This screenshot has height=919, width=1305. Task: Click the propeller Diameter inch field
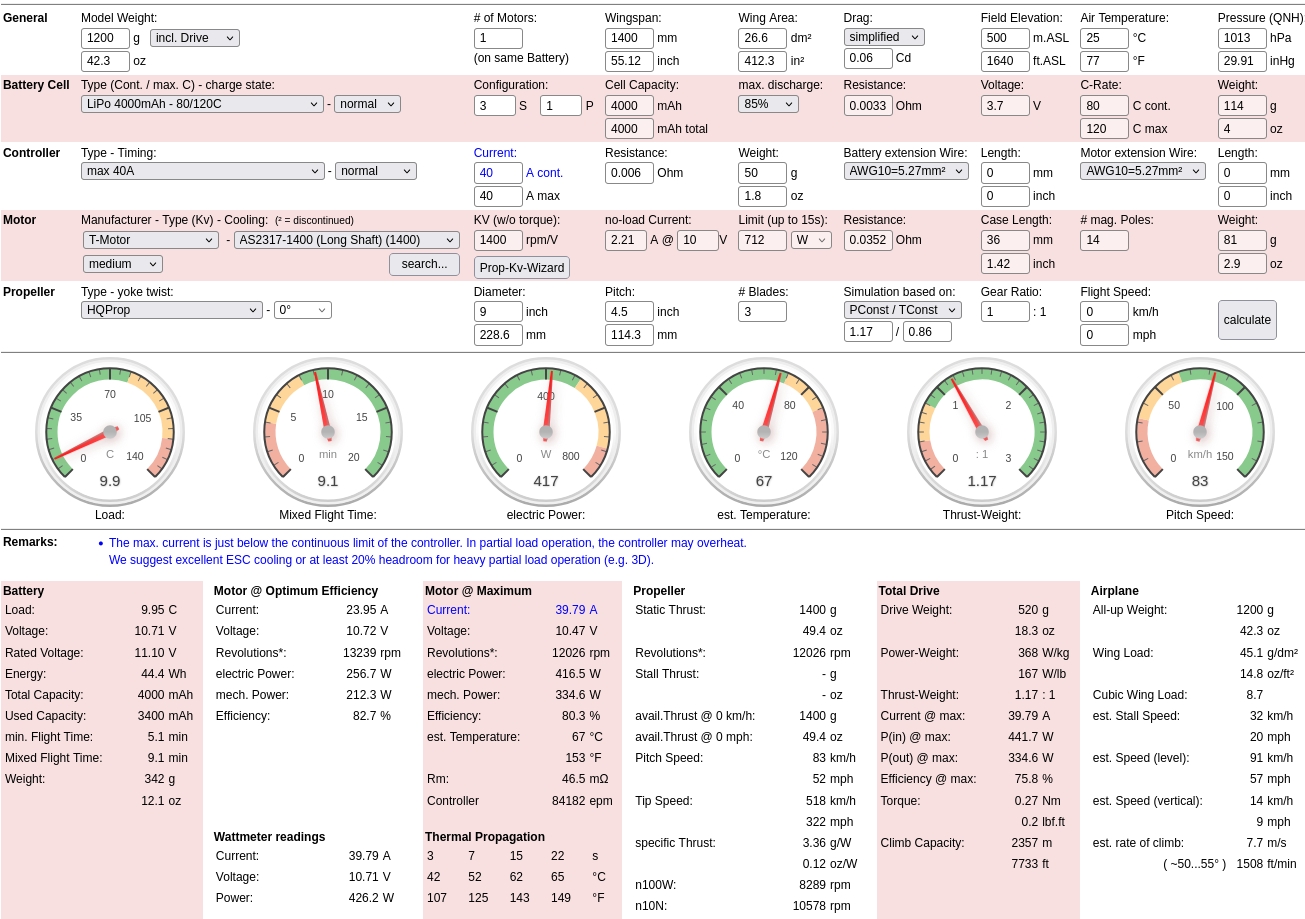point(497,312)
